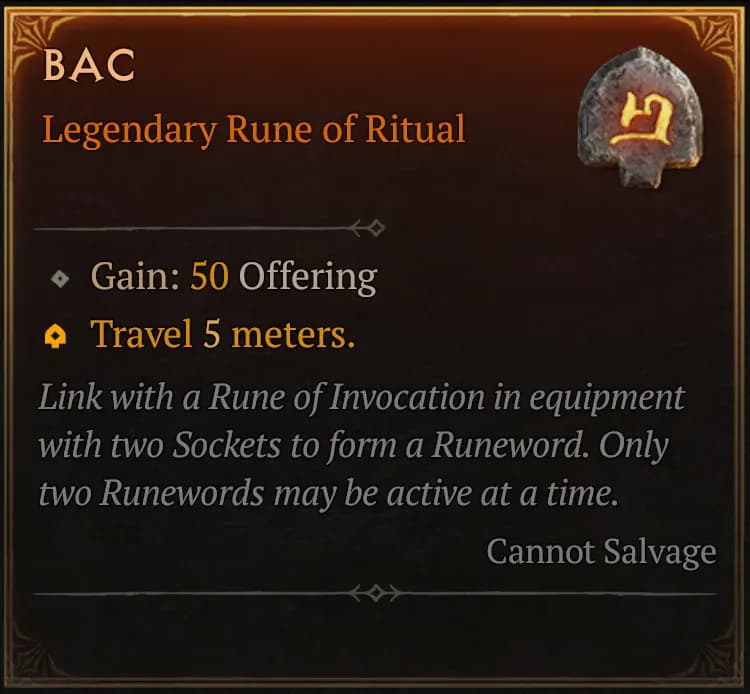This screenshot has height=694, width=750.
Task: Click the two Runewords may be active line
Action: [328, 494]
